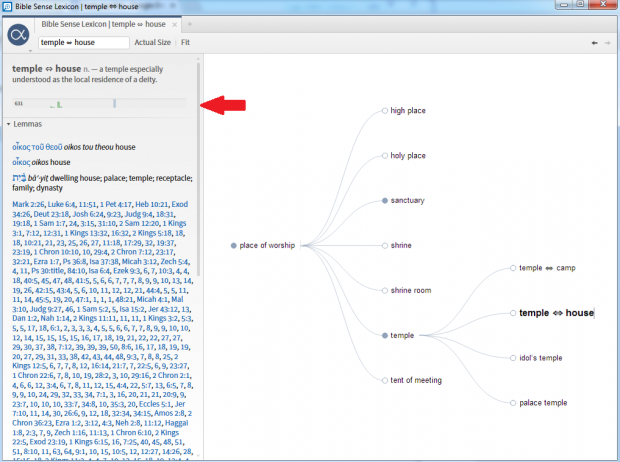Image resolution: width=620 pixels, height=462 pixels.
Task: Click the place of worship node circle
Action: (234, 245)
